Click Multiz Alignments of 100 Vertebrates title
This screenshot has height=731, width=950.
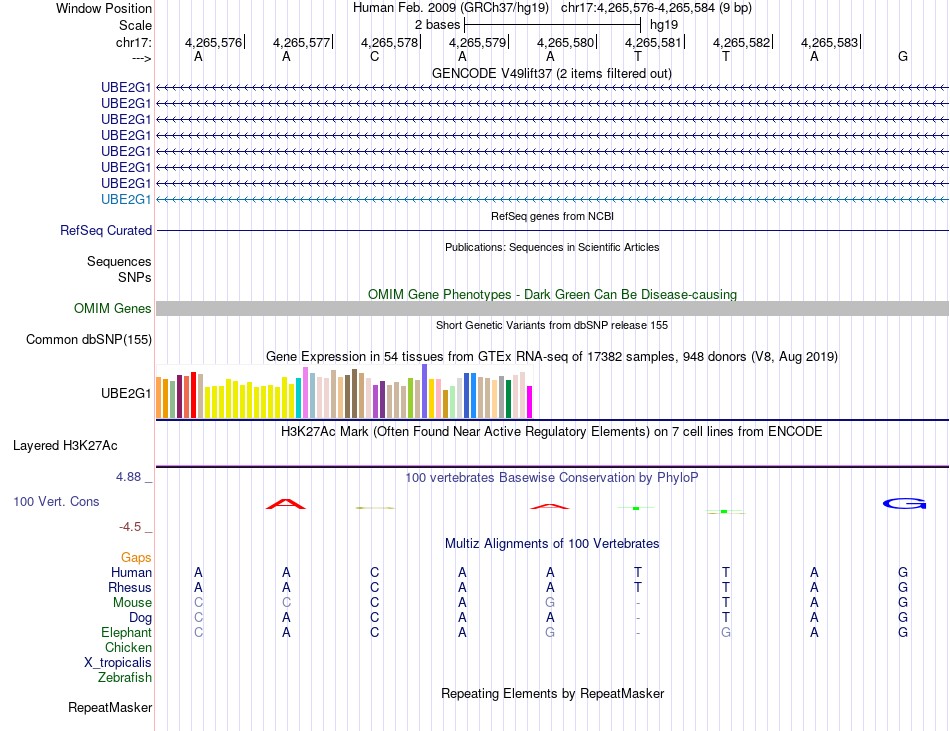552,544
